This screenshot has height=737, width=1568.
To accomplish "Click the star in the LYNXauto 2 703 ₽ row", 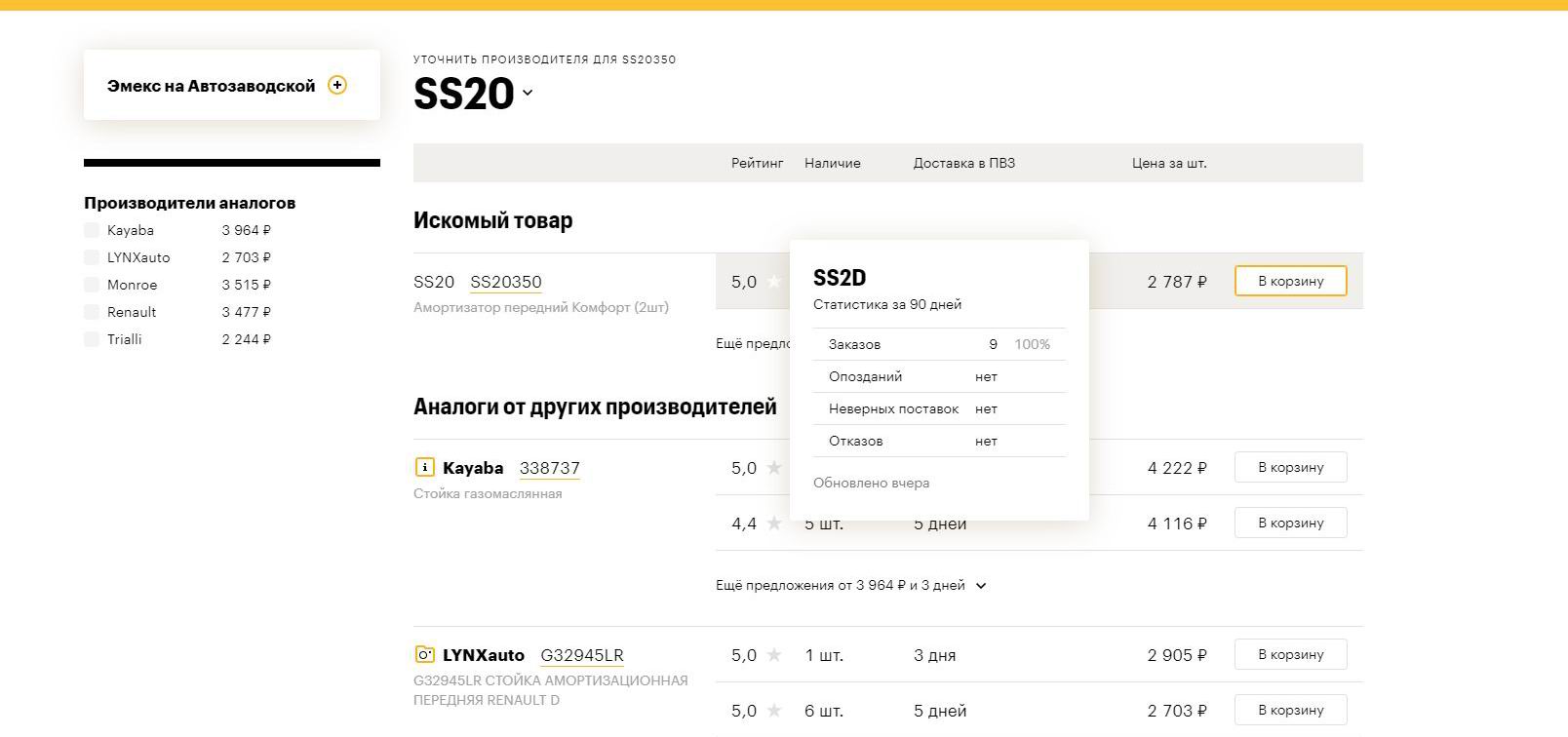I will (x=774, y=711).
